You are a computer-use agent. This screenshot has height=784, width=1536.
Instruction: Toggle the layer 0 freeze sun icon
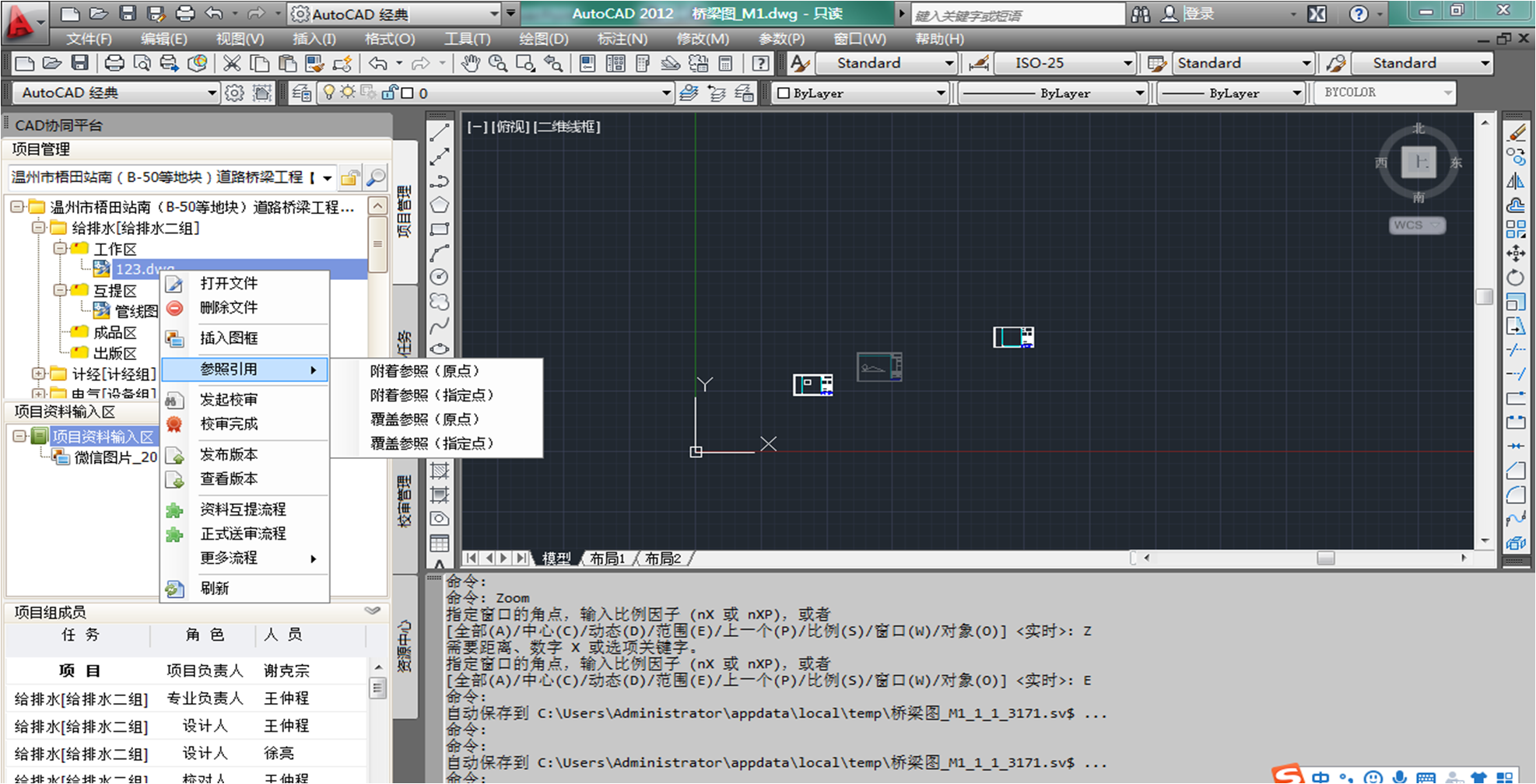(x=347, y=93)
